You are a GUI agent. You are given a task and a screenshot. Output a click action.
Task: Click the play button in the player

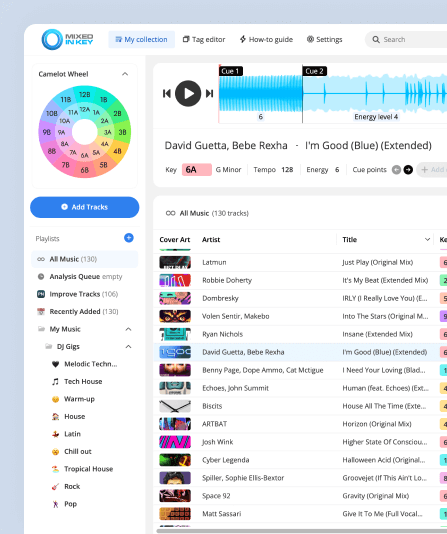[188, 93]
